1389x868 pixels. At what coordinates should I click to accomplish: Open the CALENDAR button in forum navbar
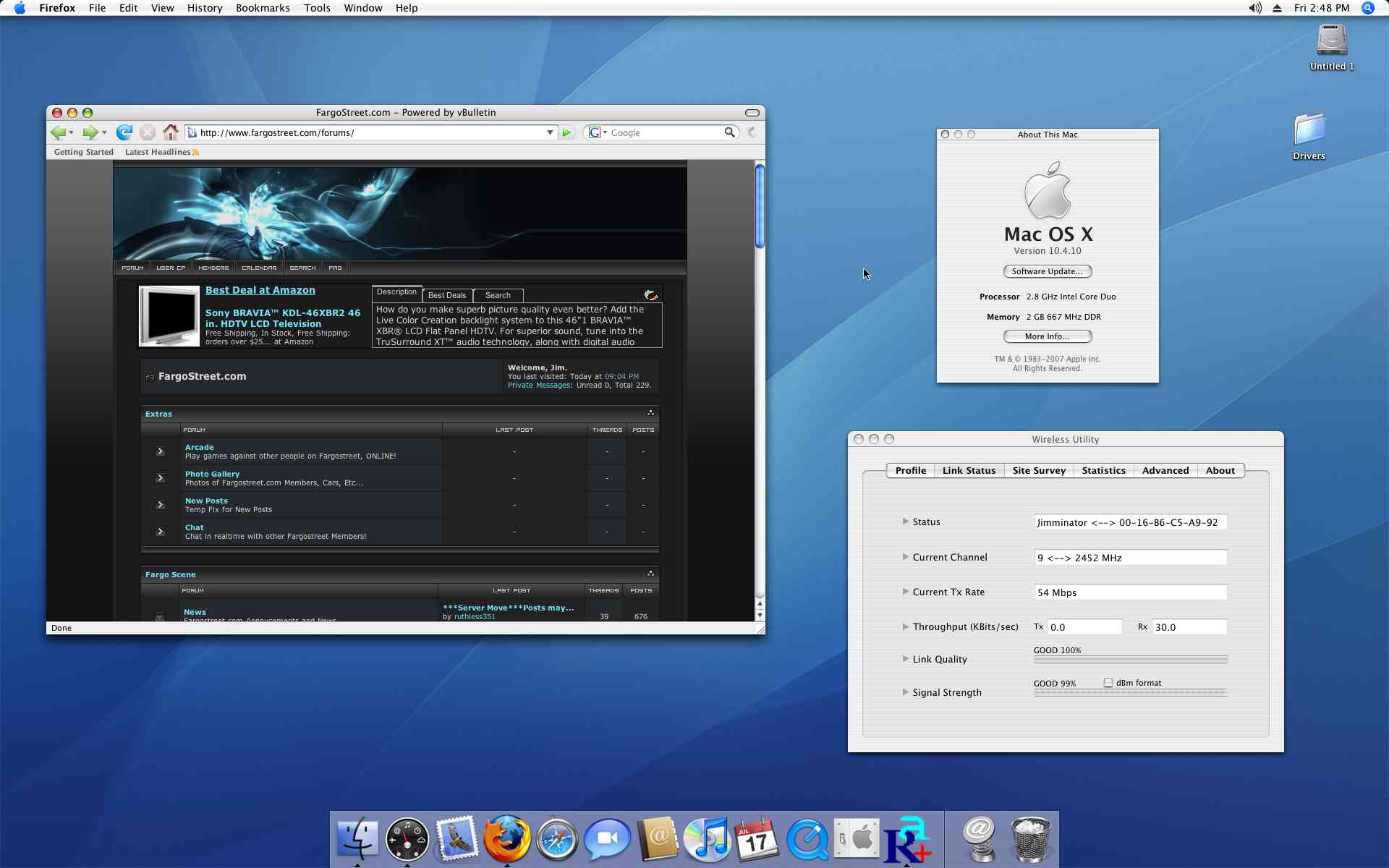pyautogui.click(x=259, y=268)
